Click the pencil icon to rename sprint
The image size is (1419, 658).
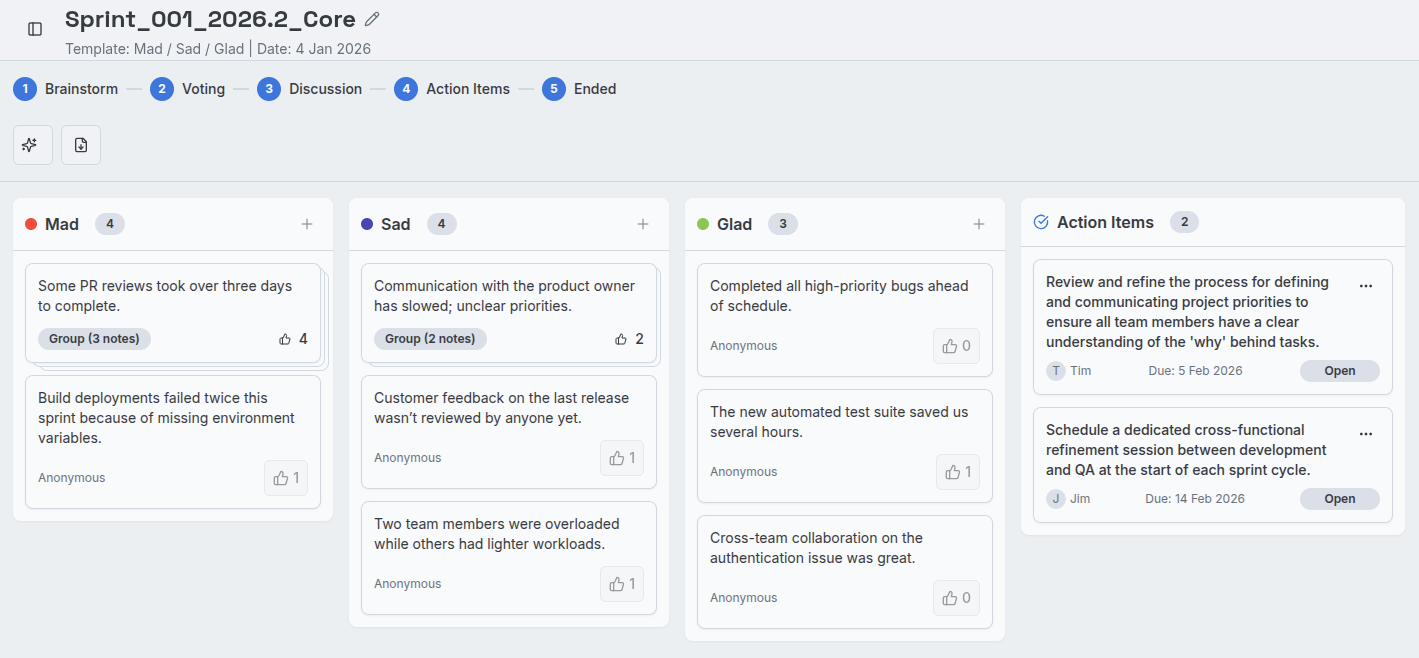(372, 19)
